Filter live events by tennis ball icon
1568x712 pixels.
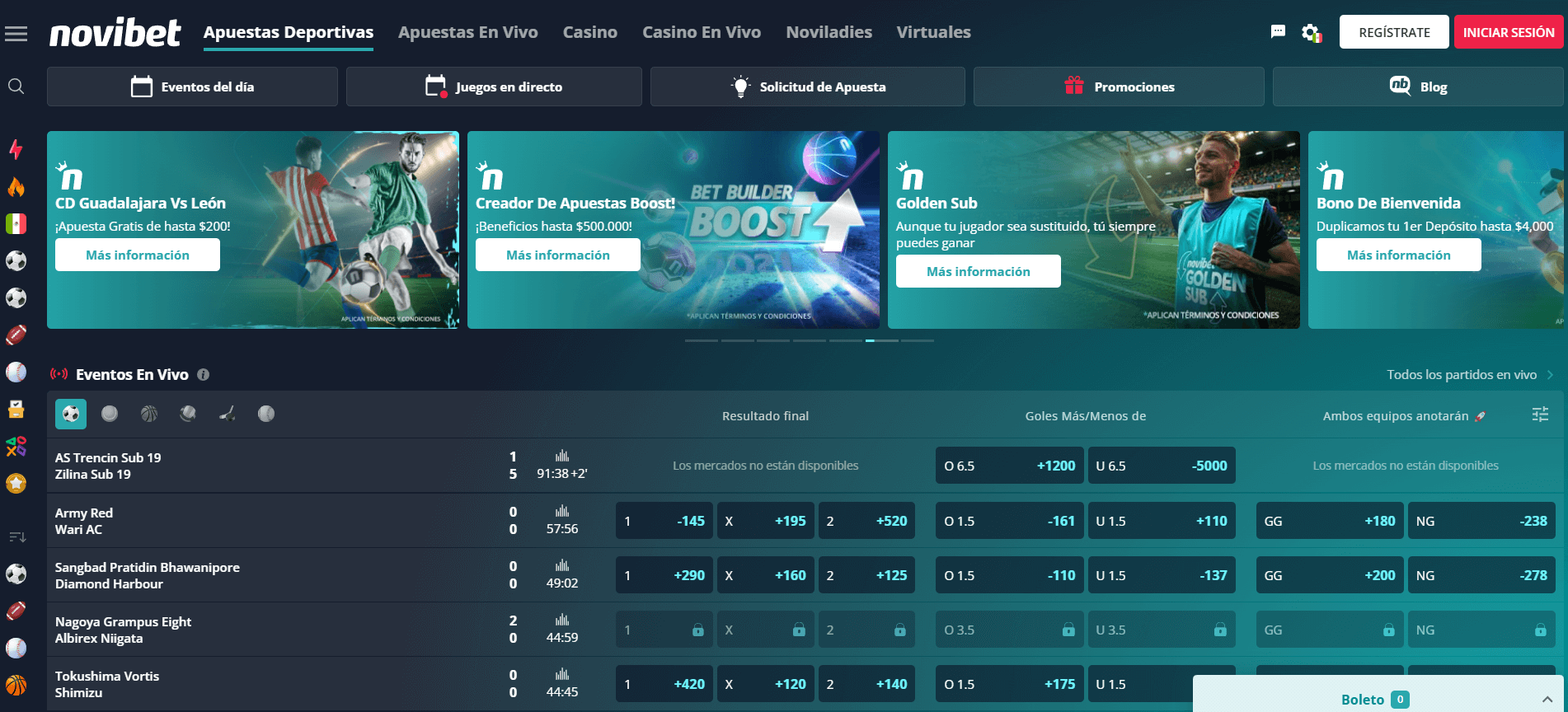pyautogui.click(x=110, y=414)
